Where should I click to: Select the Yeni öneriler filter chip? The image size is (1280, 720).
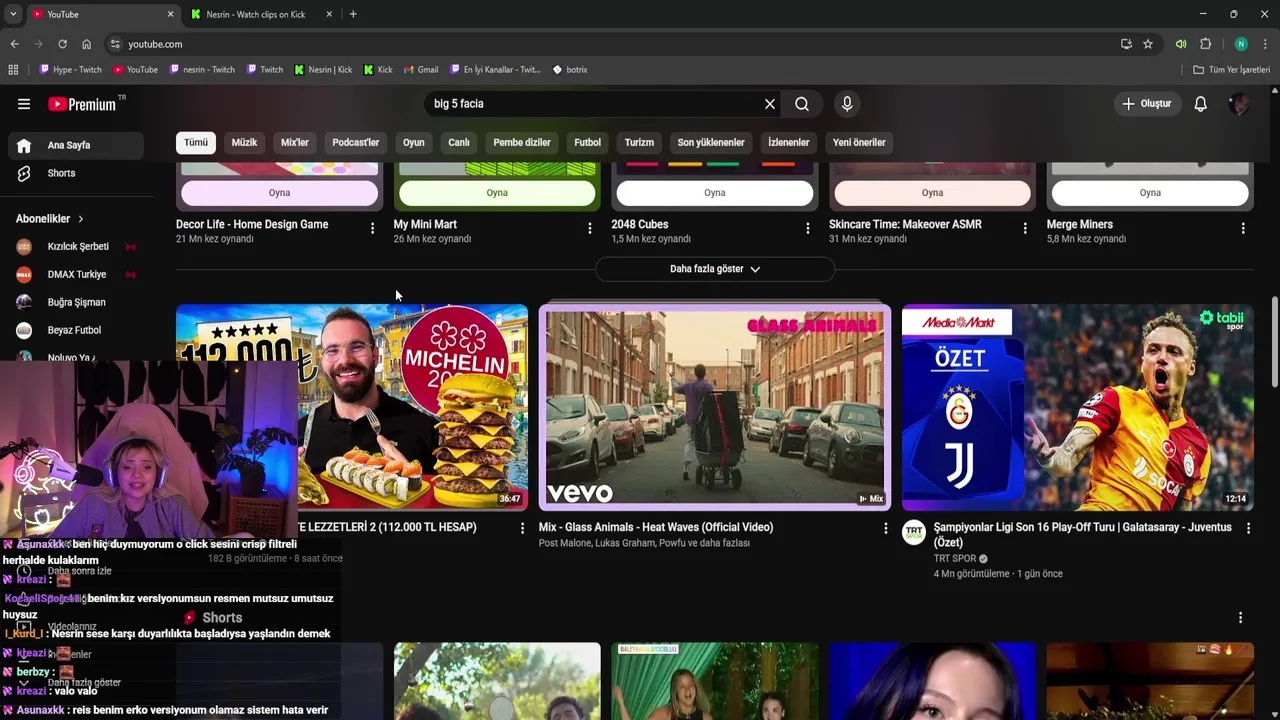[x=859, y=142]
